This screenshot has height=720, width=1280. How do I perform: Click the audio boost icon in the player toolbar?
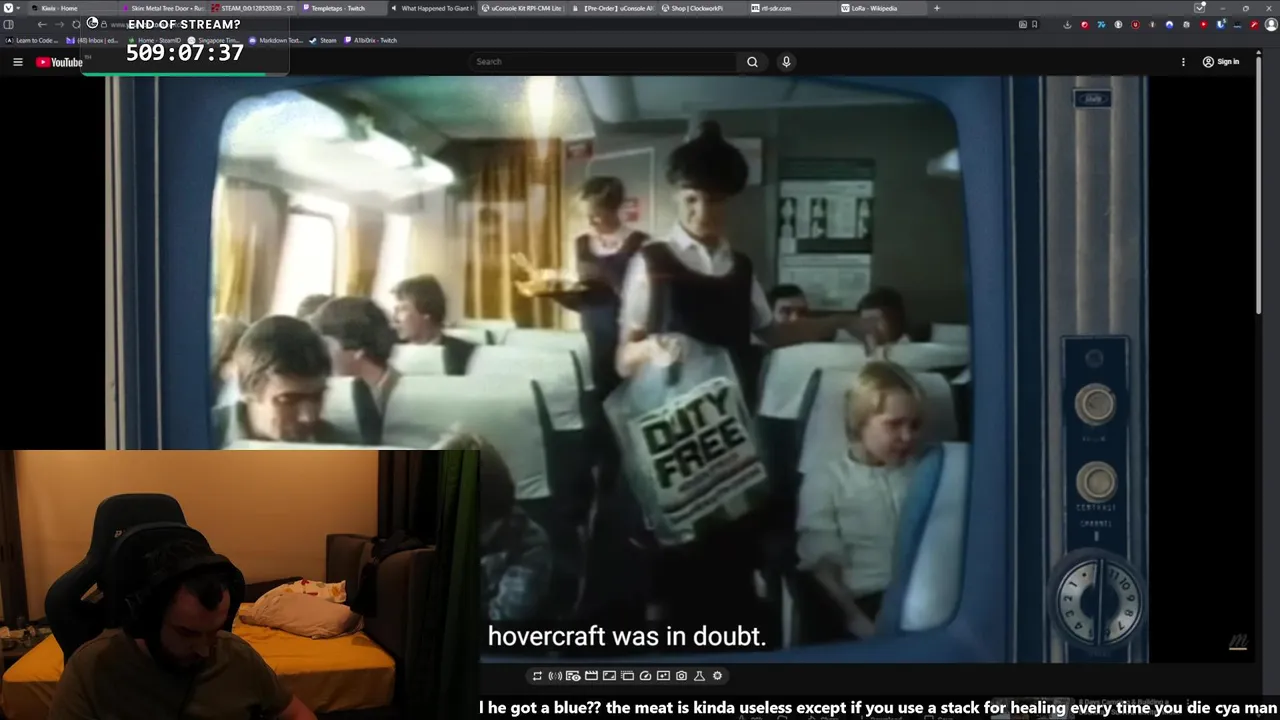(555, 676)
